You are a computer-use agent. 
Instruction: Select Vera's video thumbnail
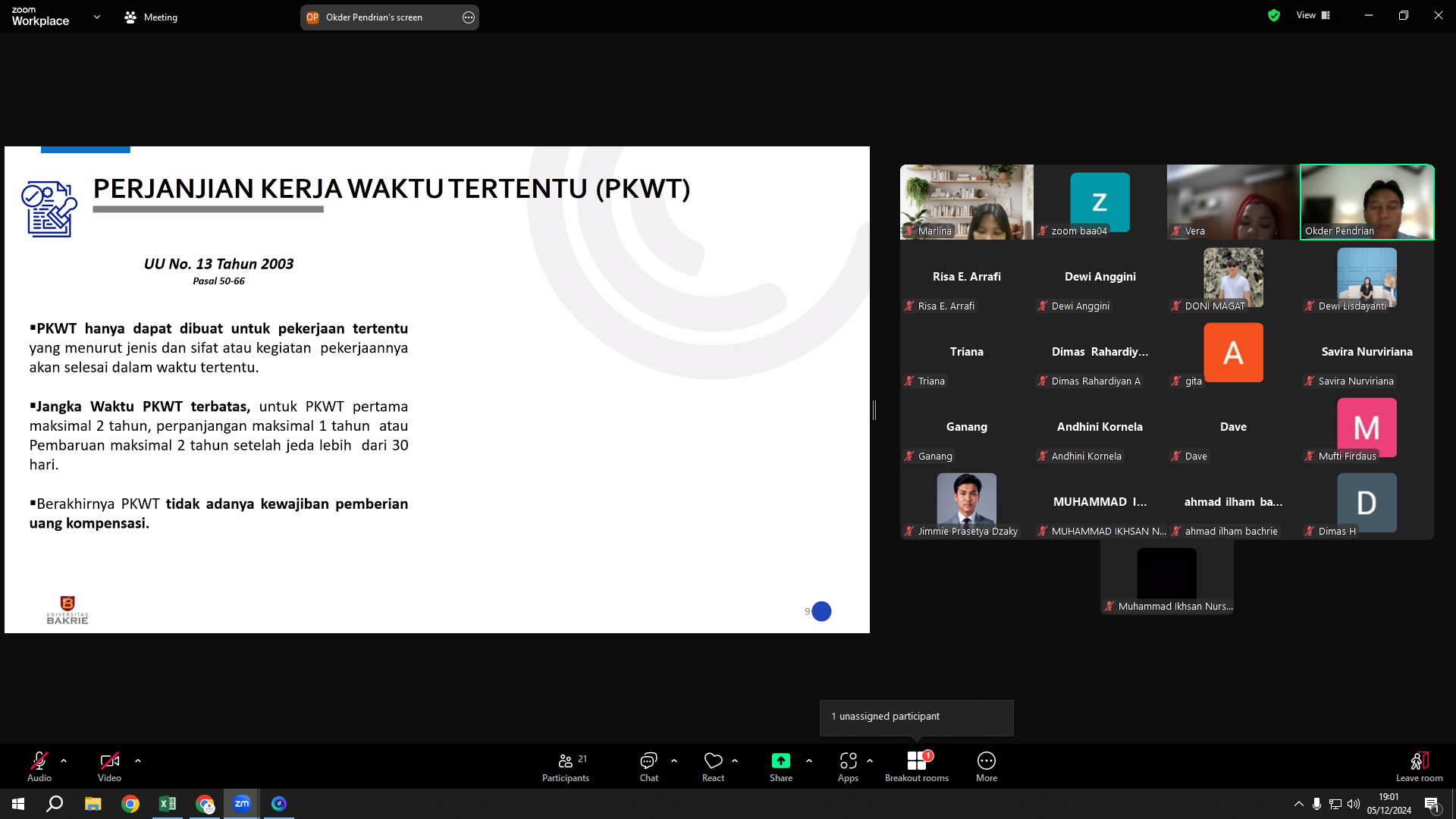(x=1234, y=202)
